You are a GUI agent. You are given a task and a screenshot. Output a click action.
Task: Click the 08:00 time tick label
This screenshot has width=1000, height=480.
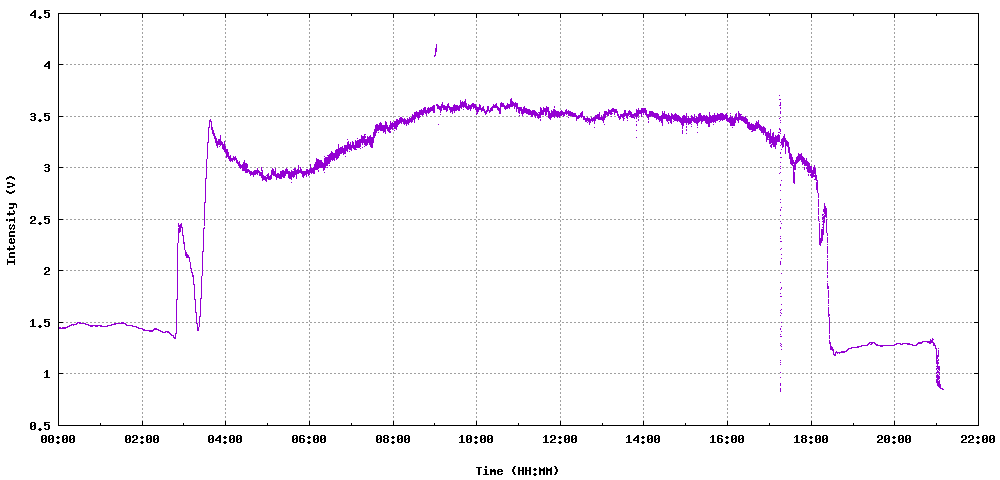[x=393, y=439]
